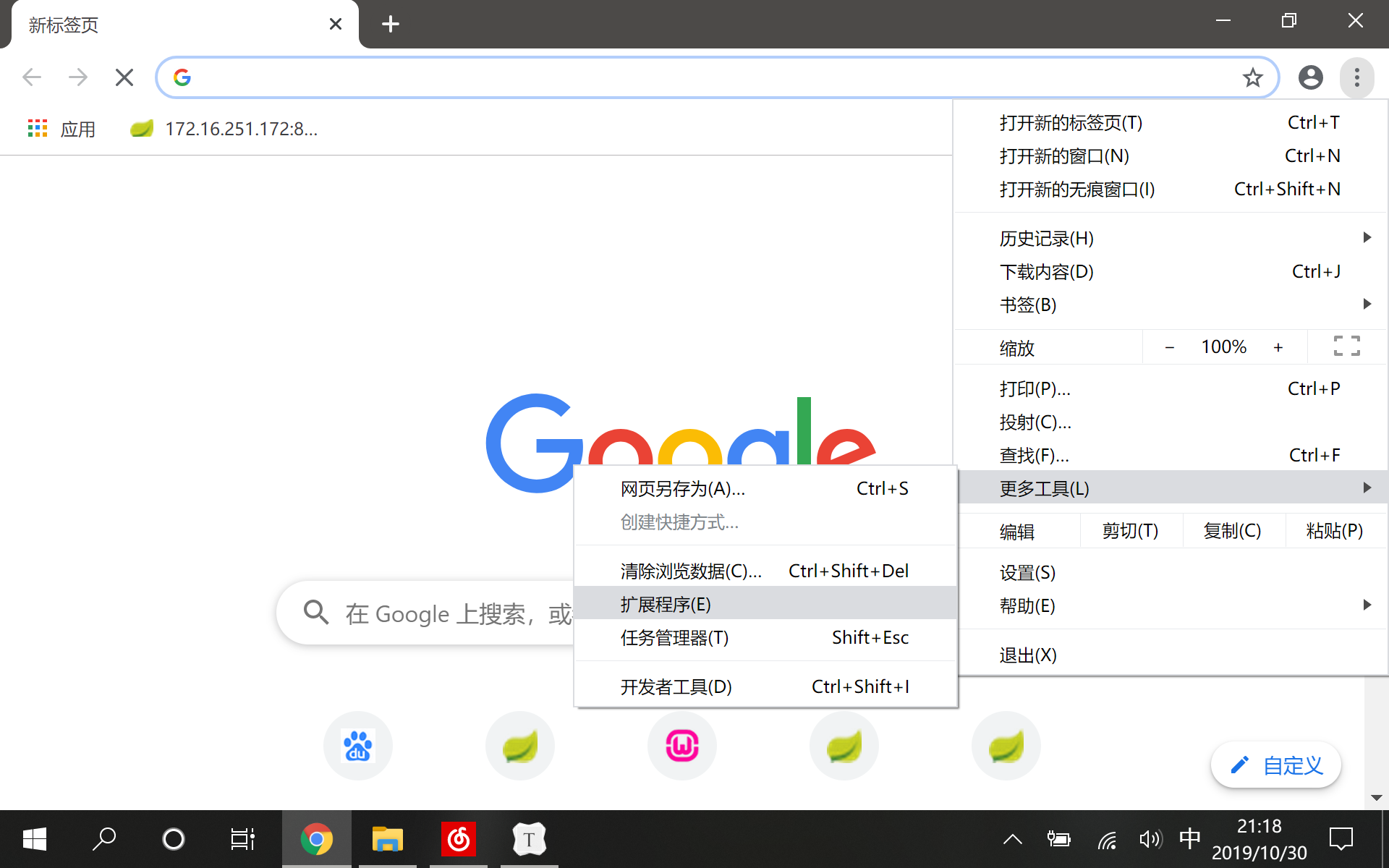Click 粘贴(P) in the edit row
Viewport: 1389px width, 868px height.
(x=1335, y=531)
